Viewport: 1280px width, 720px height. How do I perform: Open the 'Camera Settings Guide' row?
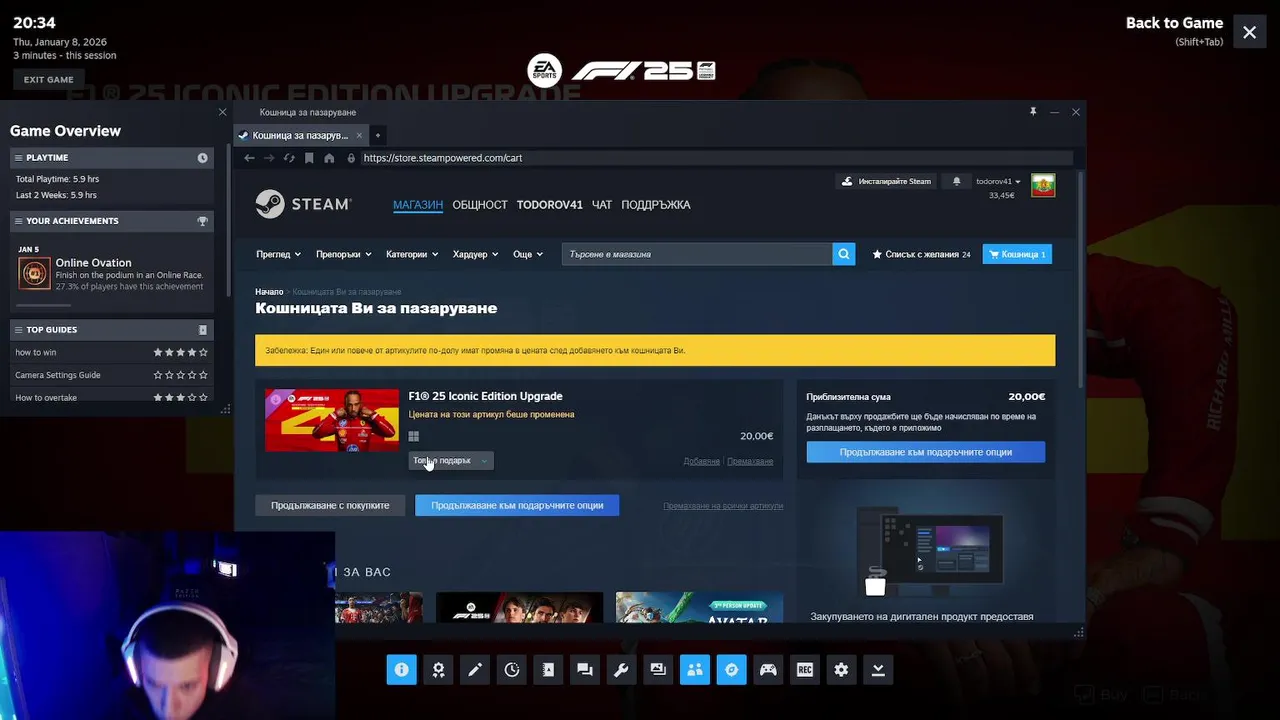pyautogui.click(x=111, y=375)
